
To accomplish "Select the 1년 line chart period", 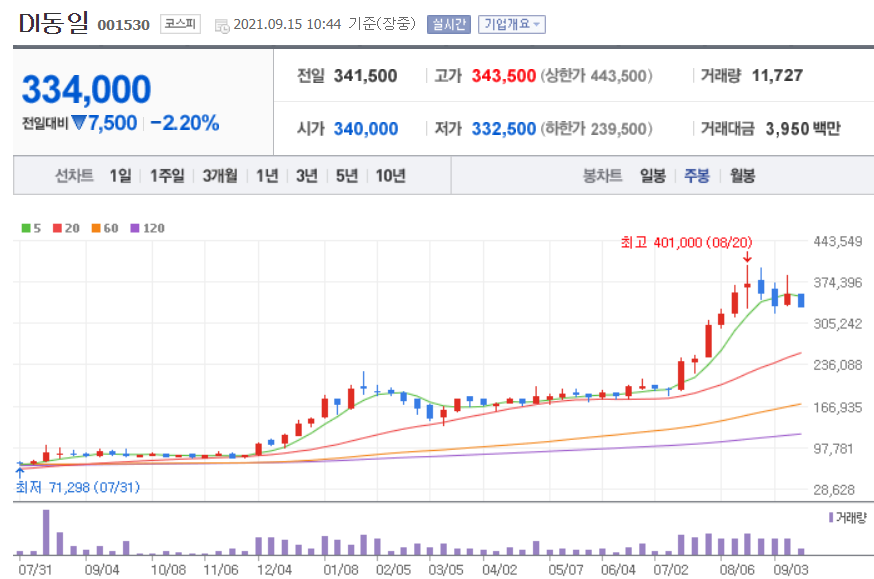I will tap(267, 176).
